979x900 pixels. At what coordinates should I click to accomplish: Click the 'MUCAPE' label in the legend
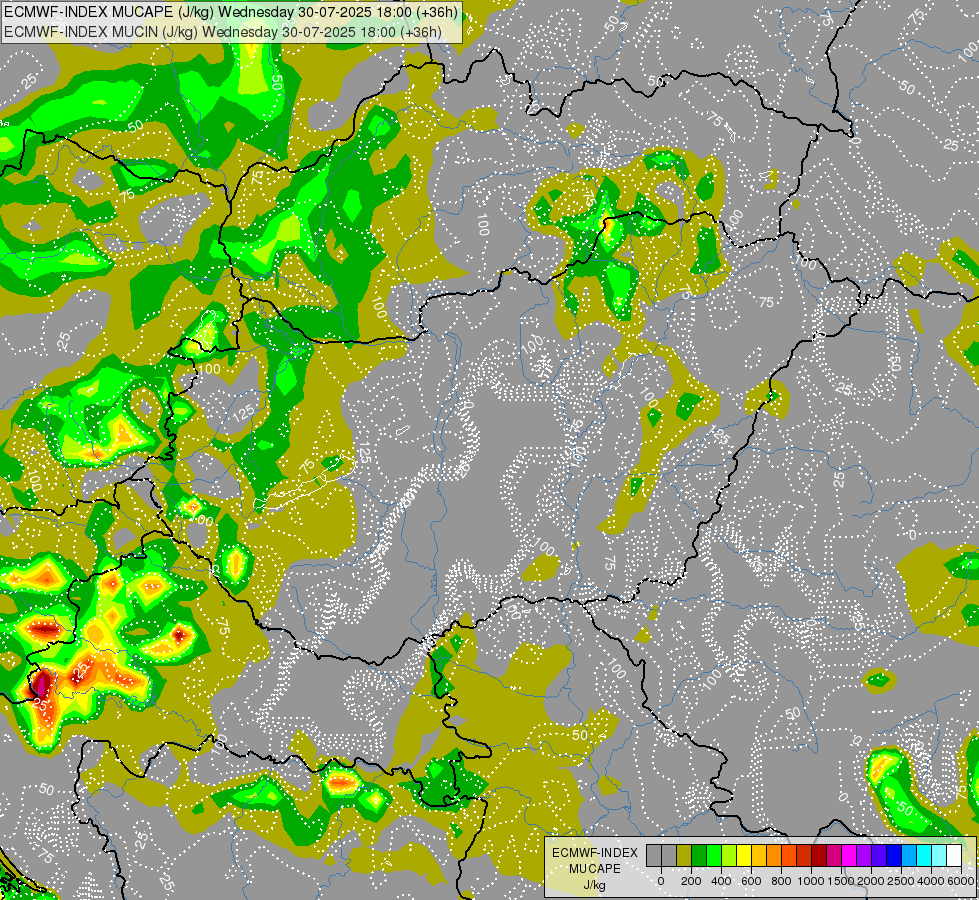[x=595, y=869]
